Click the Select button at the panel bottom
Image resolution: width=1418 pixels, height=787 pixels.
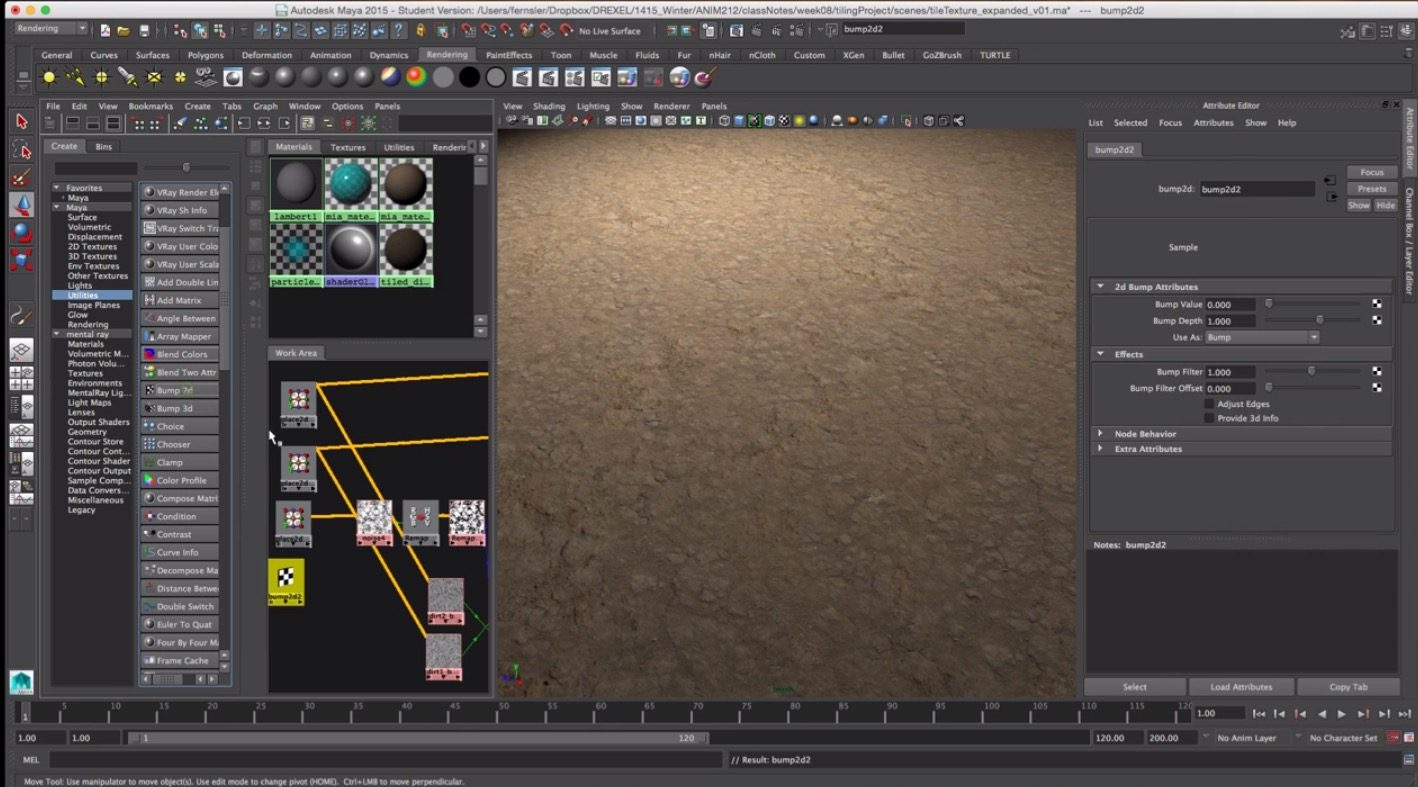pos(1135,687)
